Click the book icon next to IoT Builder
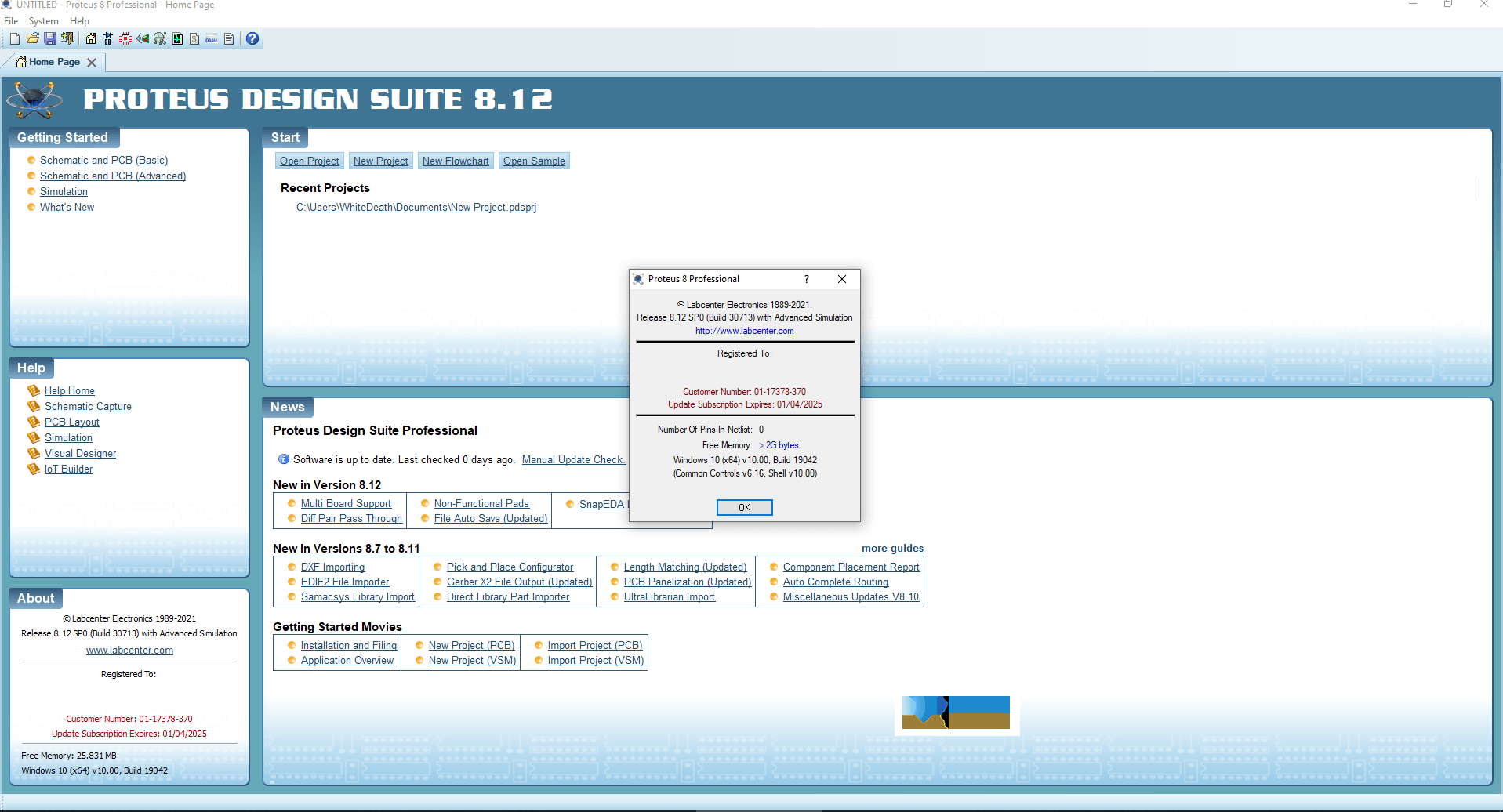 click(x=34, y=469)
